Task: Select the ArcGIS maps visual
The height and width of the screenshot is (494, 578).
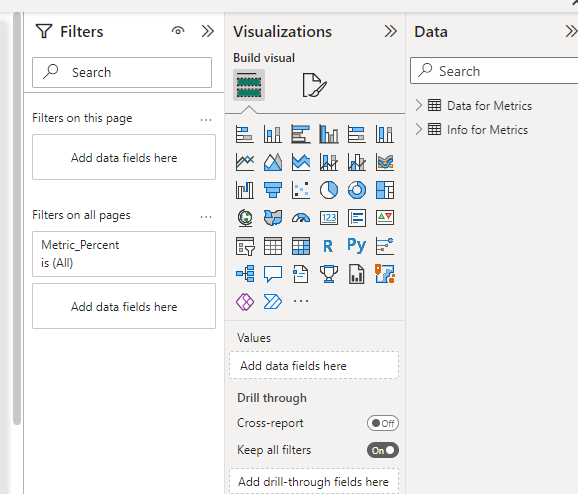Action: coord(385,274)
